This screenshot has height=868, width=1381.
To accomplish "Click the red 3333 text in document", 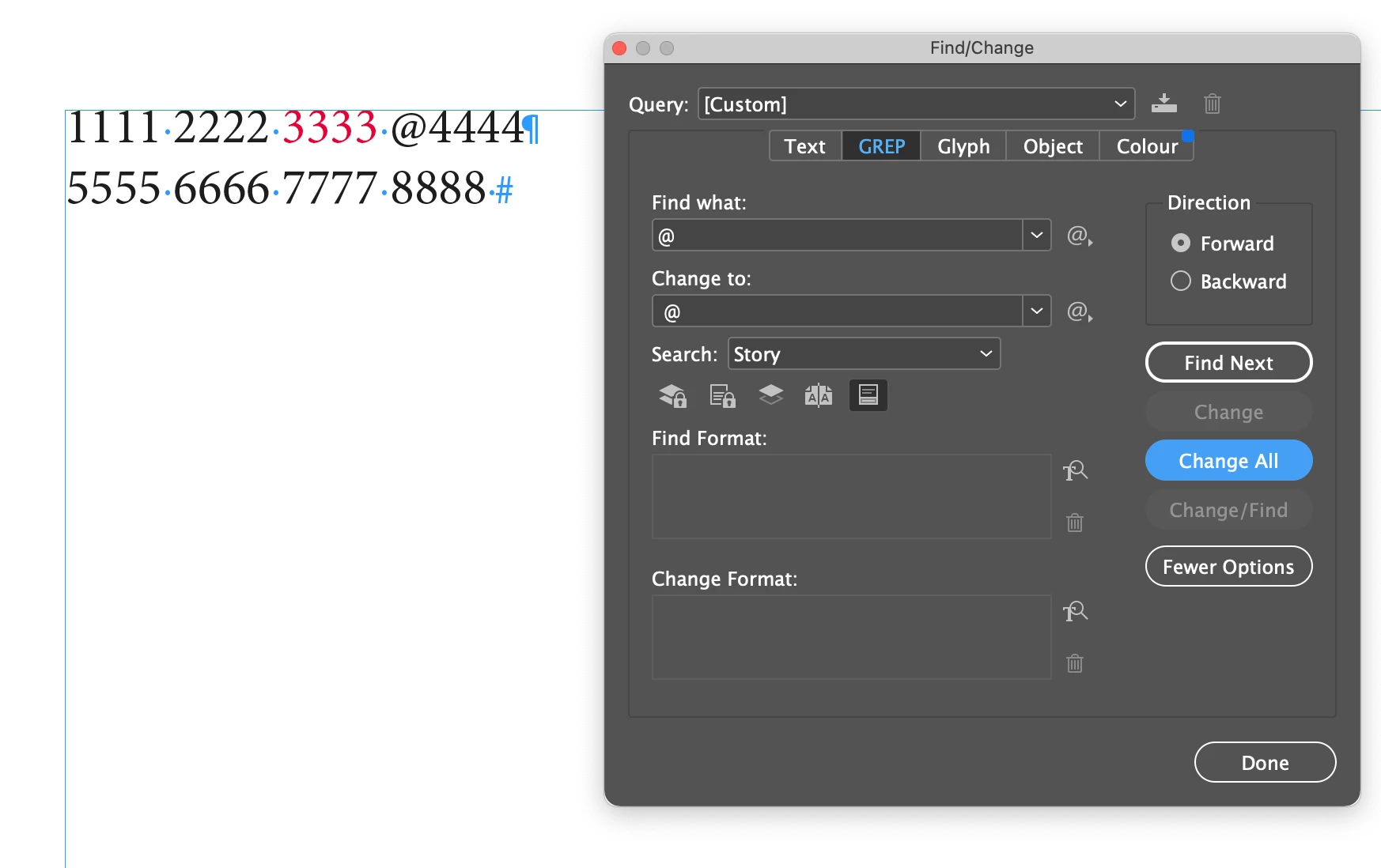I will pos(330,127).
